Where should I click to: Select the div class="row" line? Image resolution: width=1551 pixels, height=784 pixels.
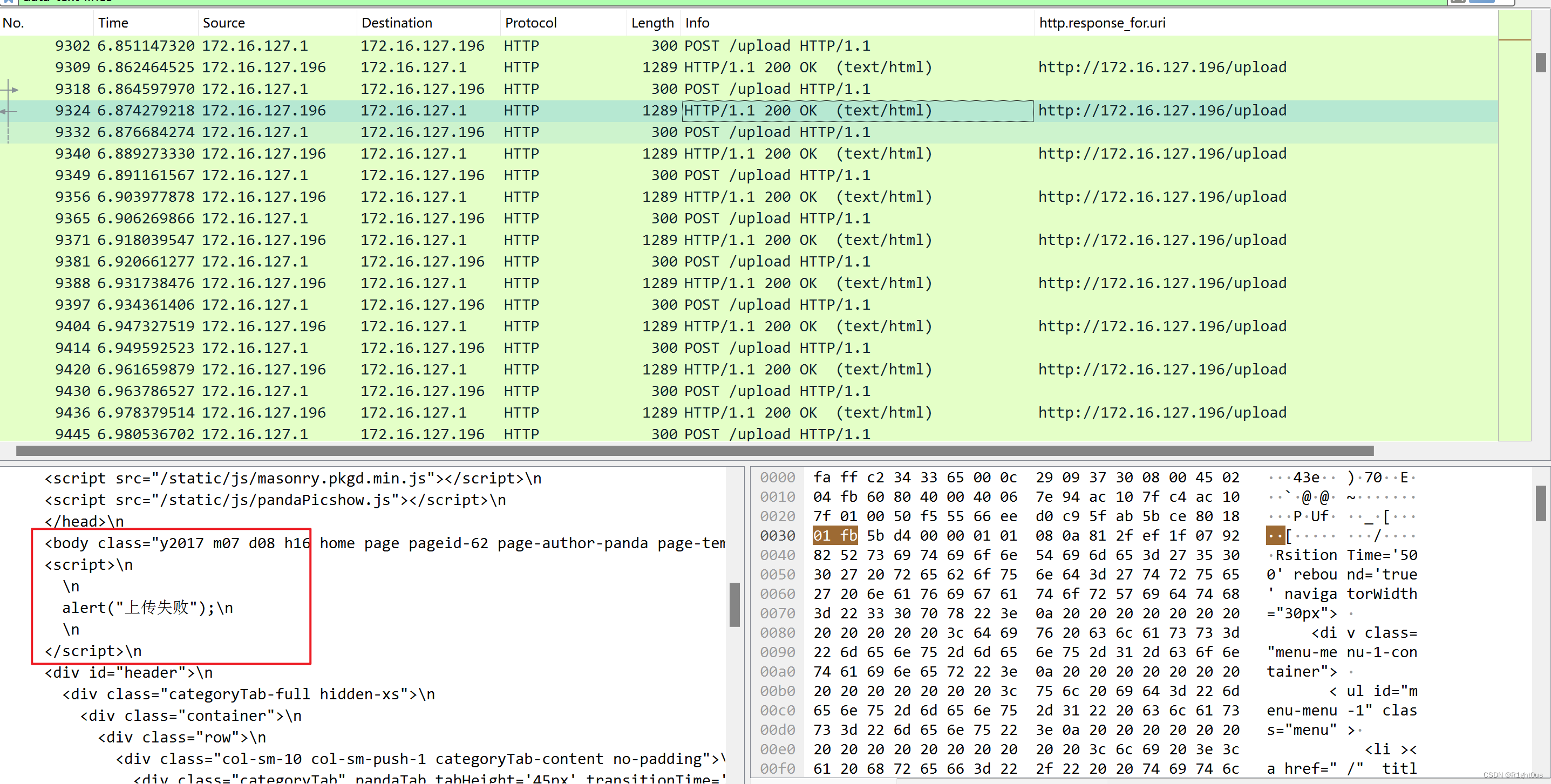point(182,738)
